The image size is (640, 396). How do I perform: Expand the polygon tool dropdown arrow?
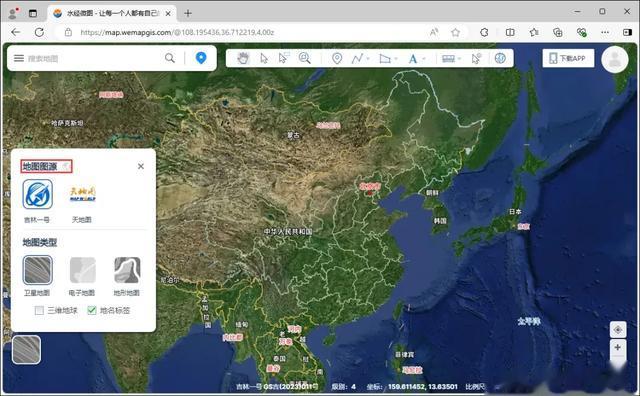click(x=396, y=59)
